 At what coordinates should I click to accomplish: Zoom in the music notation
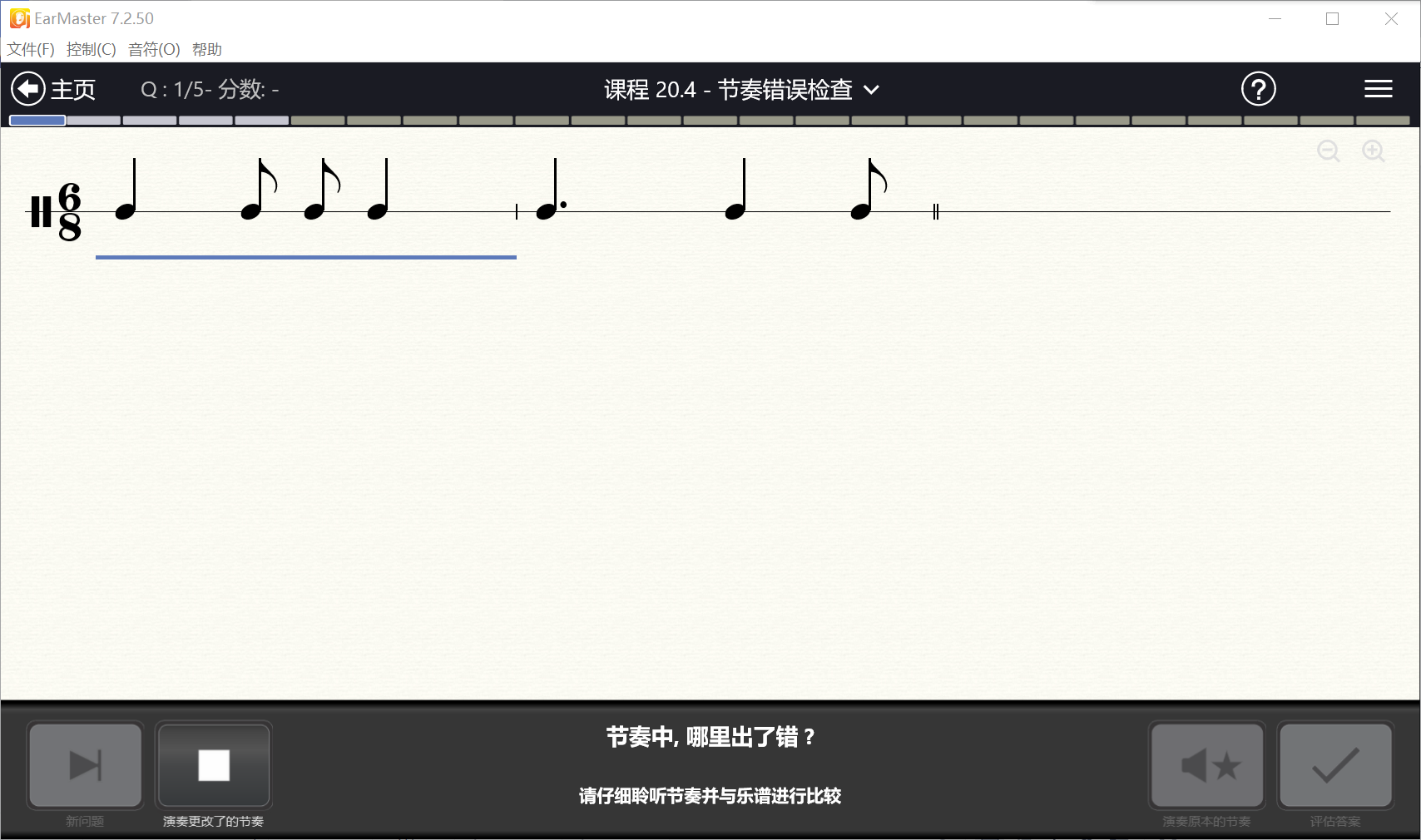(x=1374, y=151)
